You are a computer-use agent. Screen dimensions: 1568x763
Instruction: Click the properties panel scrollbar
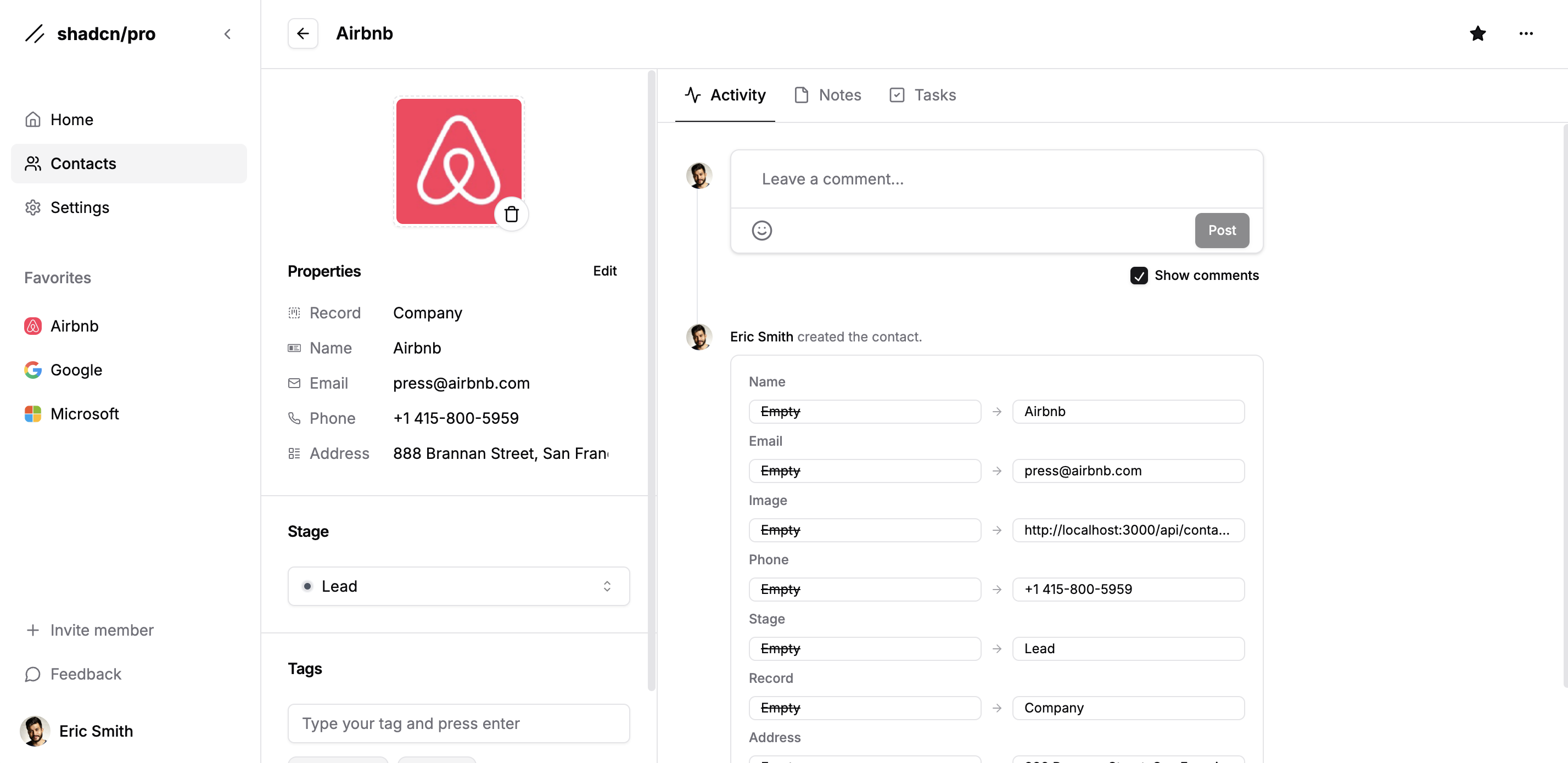[x=651, y=380]
